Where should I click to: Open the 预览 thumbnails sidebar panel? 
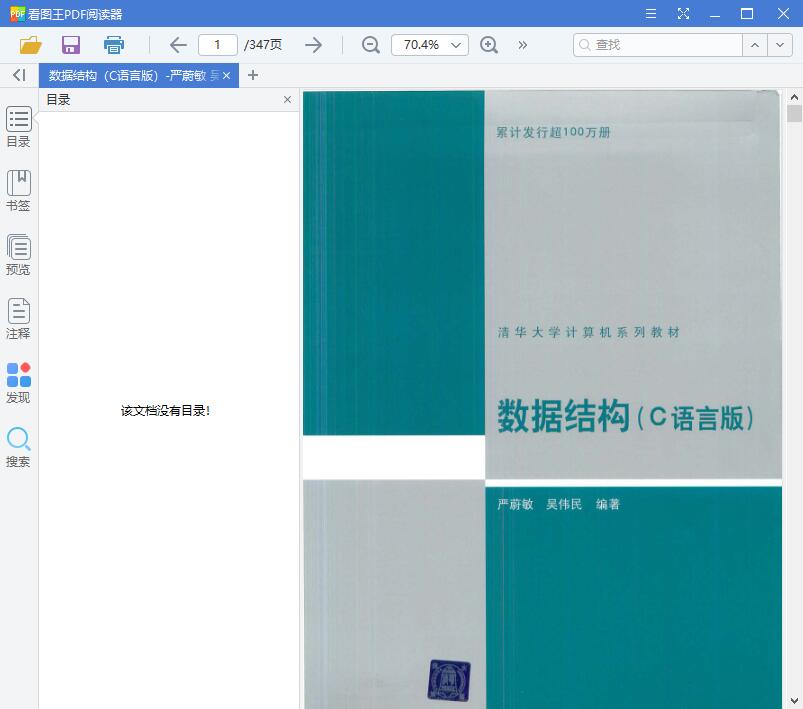(18, 255)
